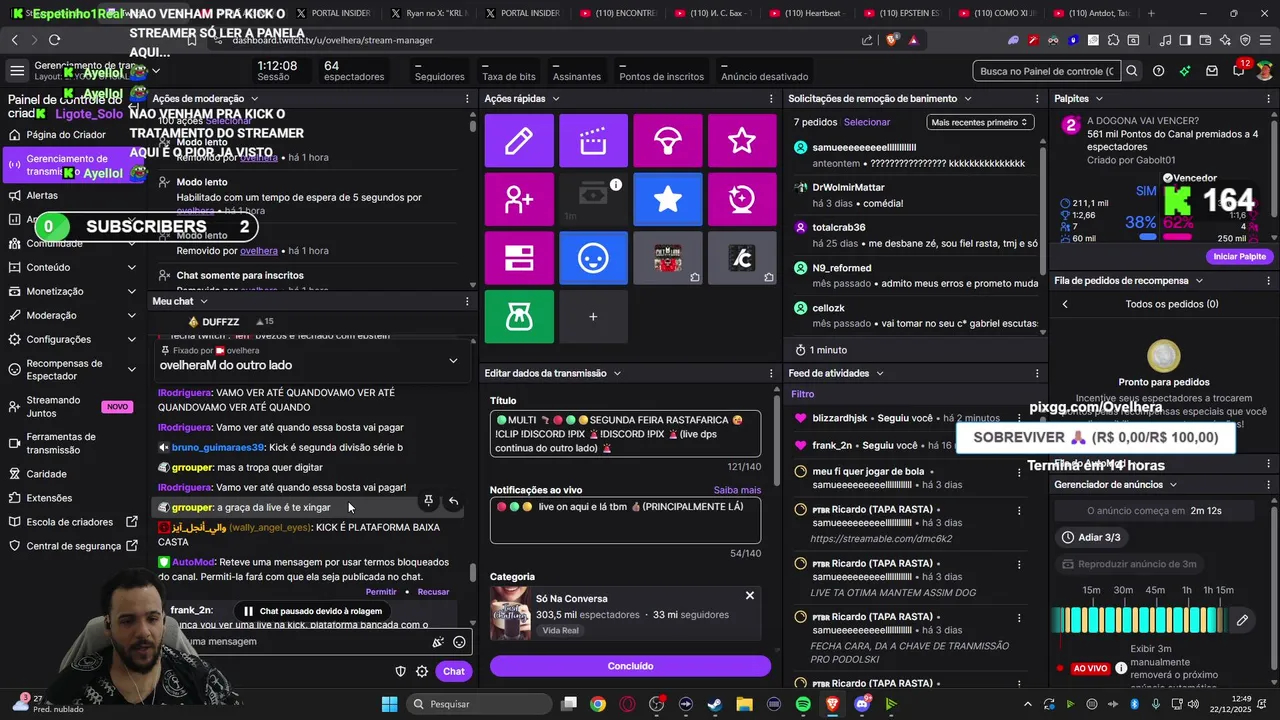Click the blue filled star quick action tile
Screen dimensions: 1280x720
(668, 199)
